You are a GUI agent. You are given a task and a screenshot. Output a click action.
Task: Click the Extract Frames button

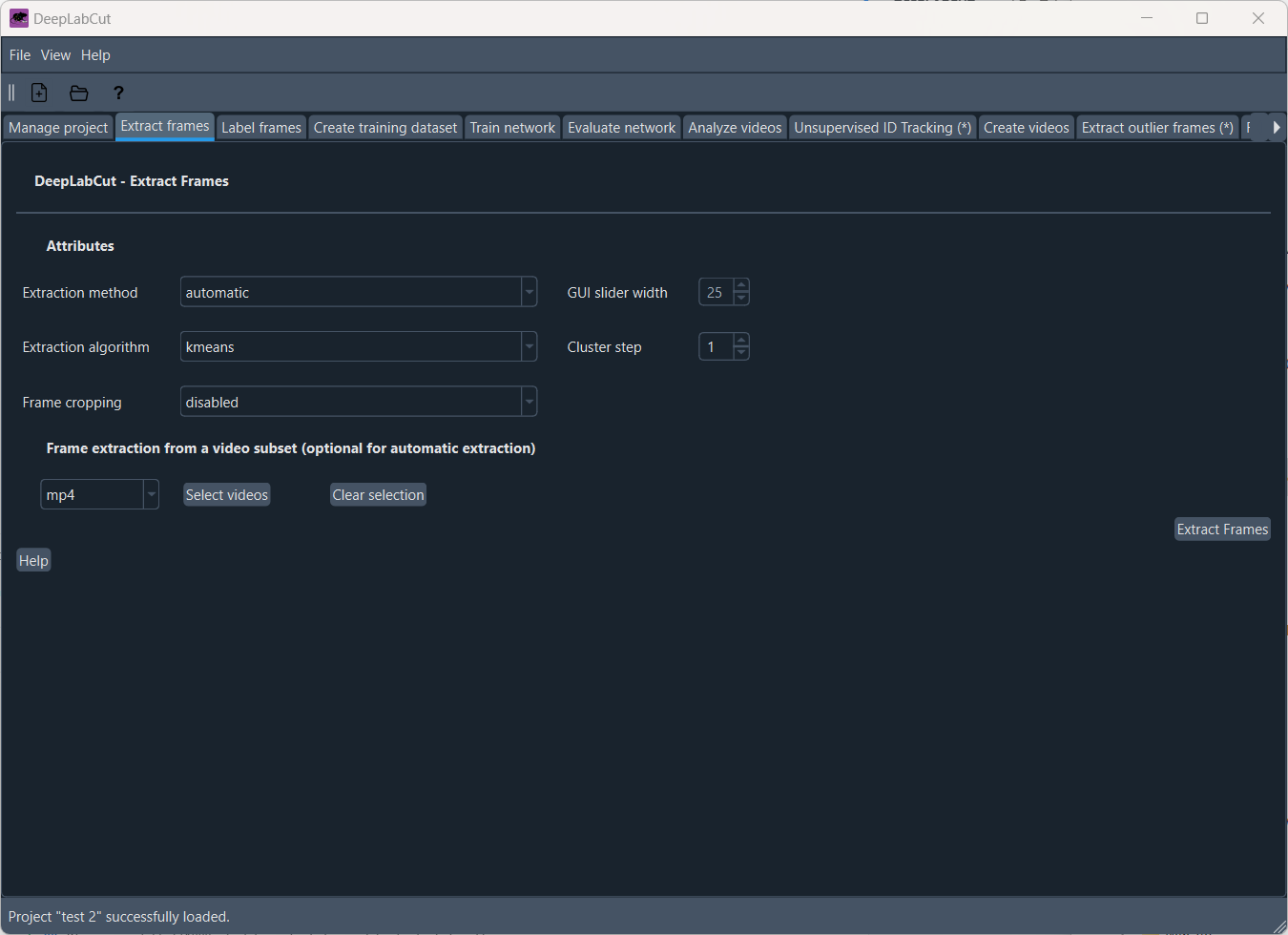pos(1222,529)
